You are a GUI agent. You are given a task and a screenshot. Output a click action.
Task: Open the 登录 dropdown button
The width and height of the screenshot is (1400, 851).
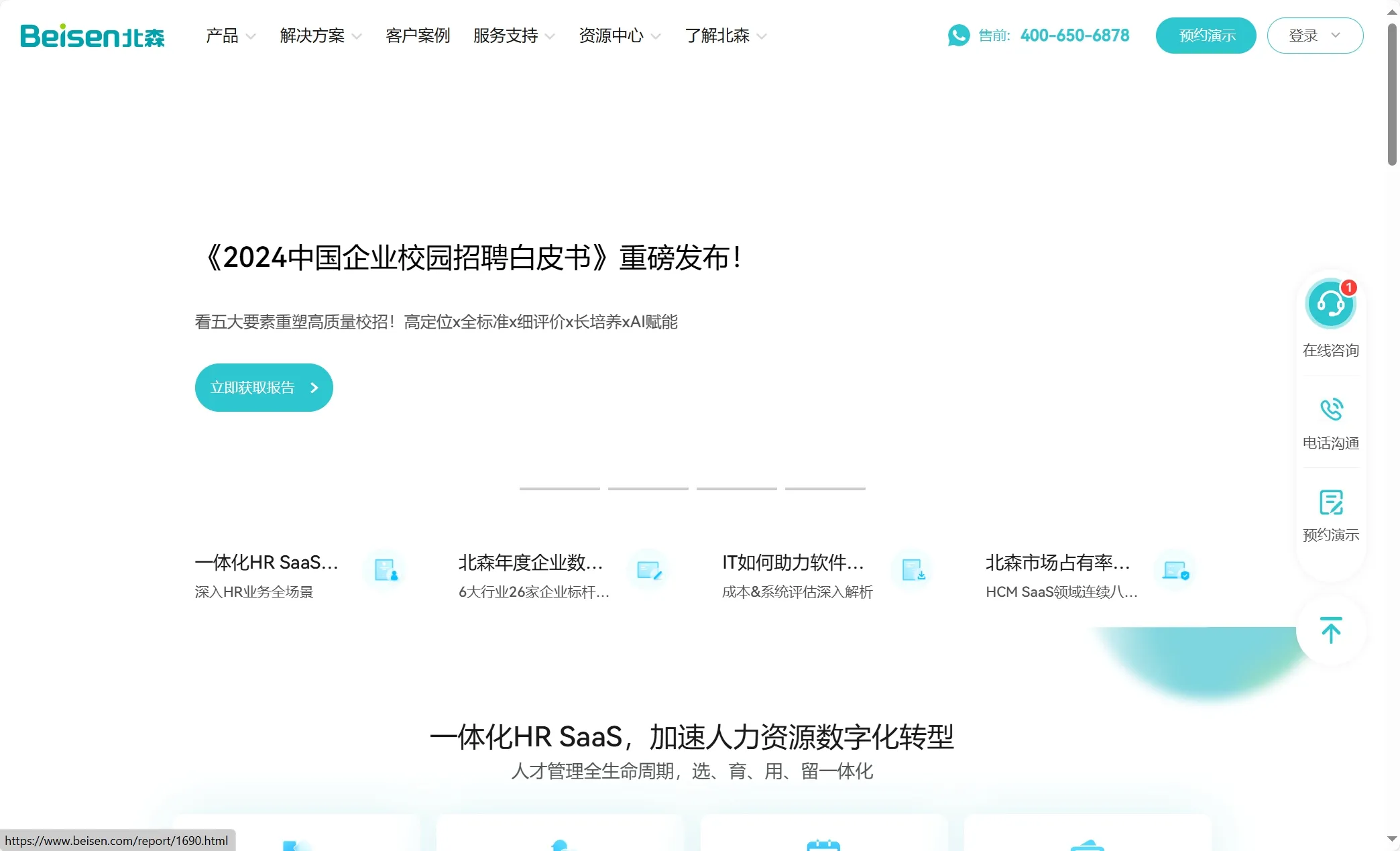coord(1315,36)
